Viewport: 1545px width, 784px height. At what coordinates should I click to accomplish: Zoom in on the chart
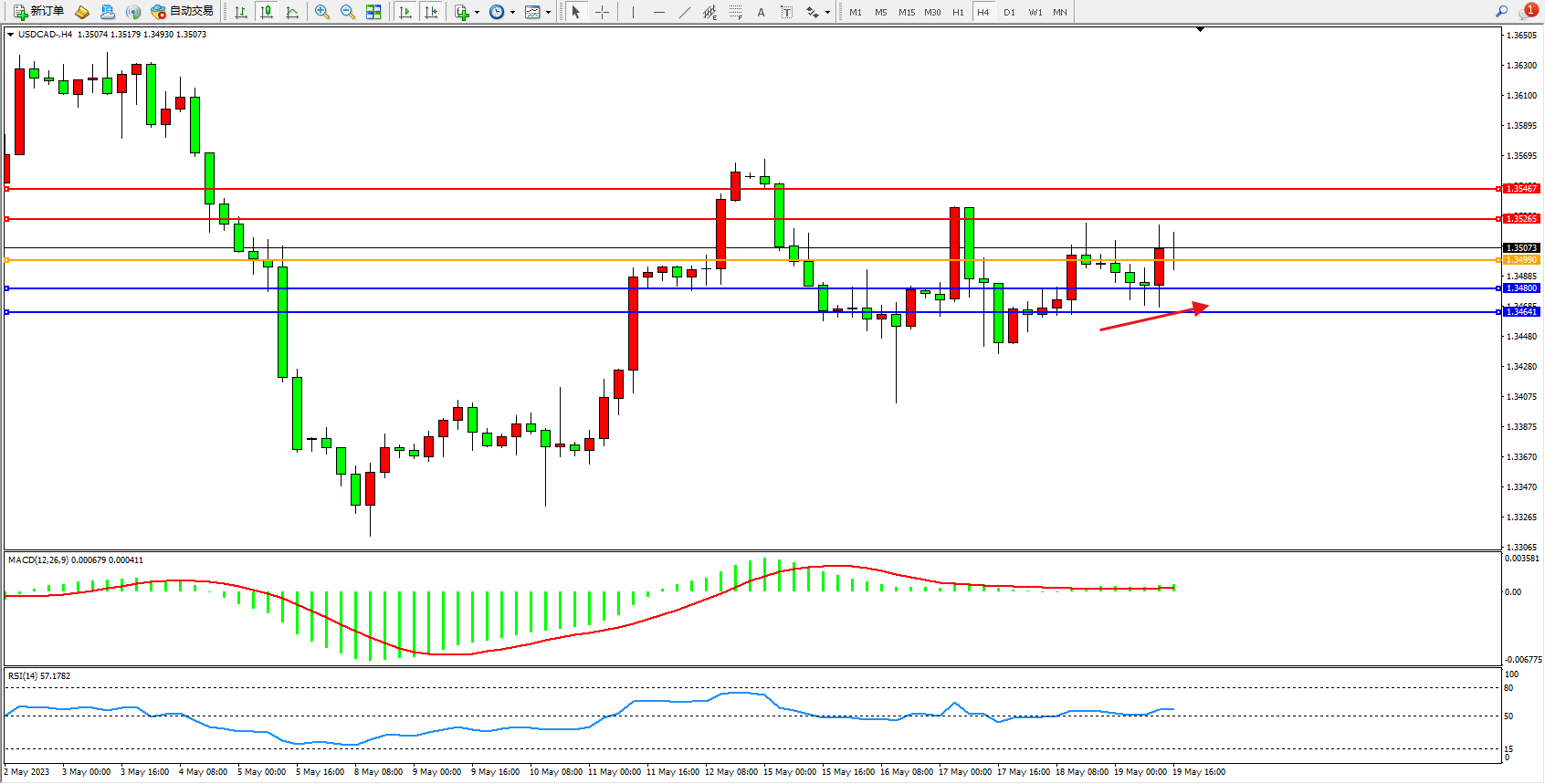pyautogui.click(x=322, y=12)
